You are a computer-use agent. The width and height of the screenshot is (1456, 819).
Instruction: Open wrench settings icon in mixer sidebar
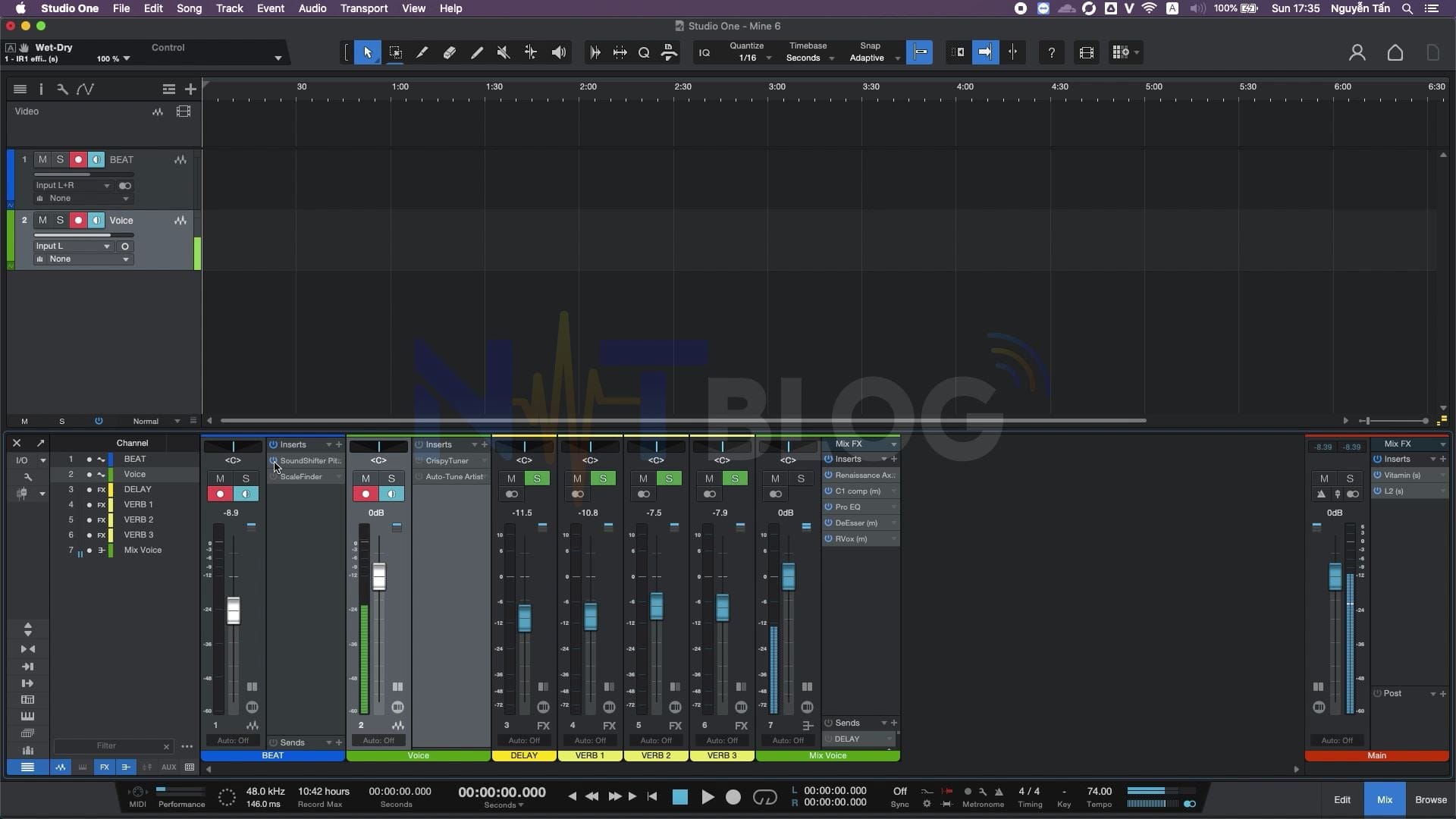click(x=28, y=477)
